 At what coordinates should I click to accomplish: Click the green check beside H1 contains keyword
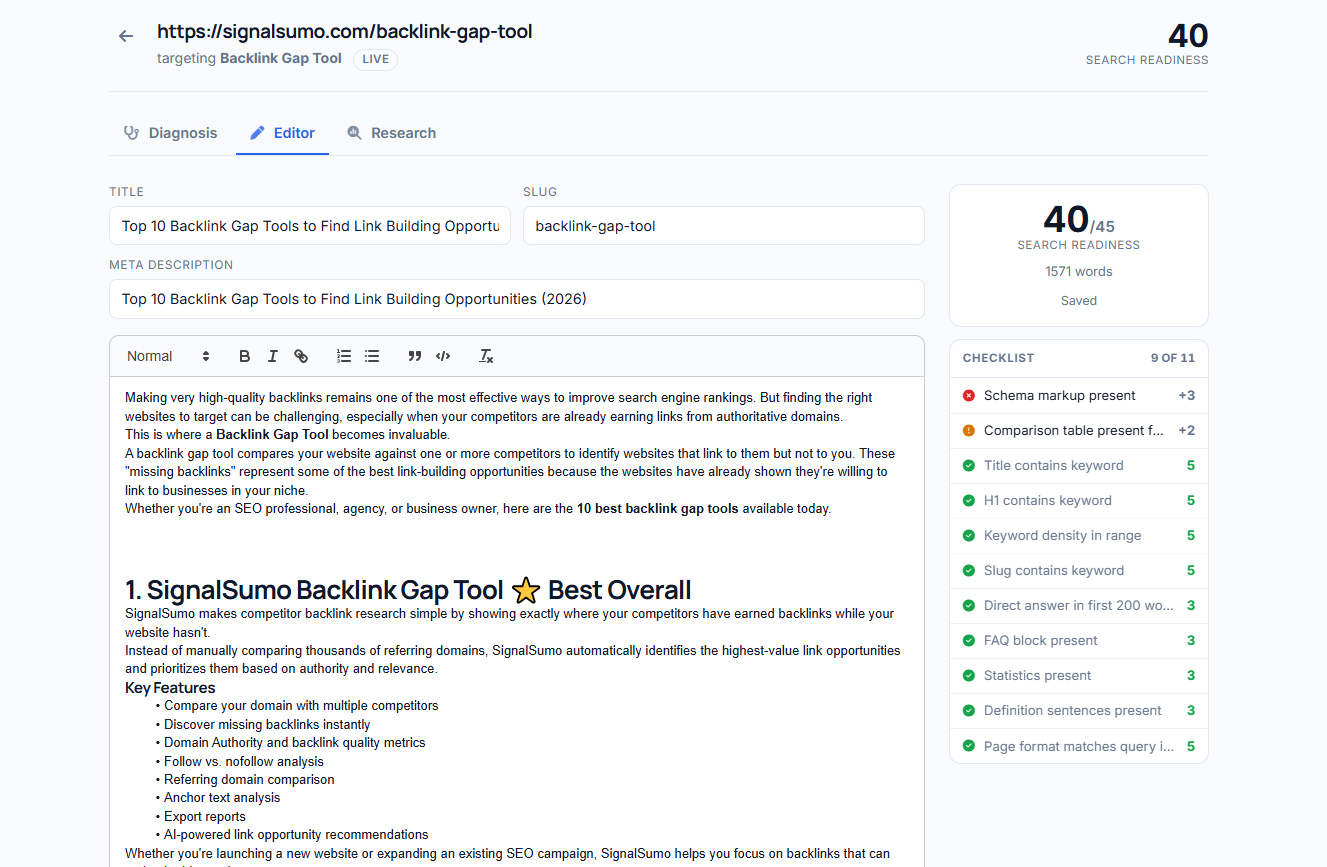[968, 501]
